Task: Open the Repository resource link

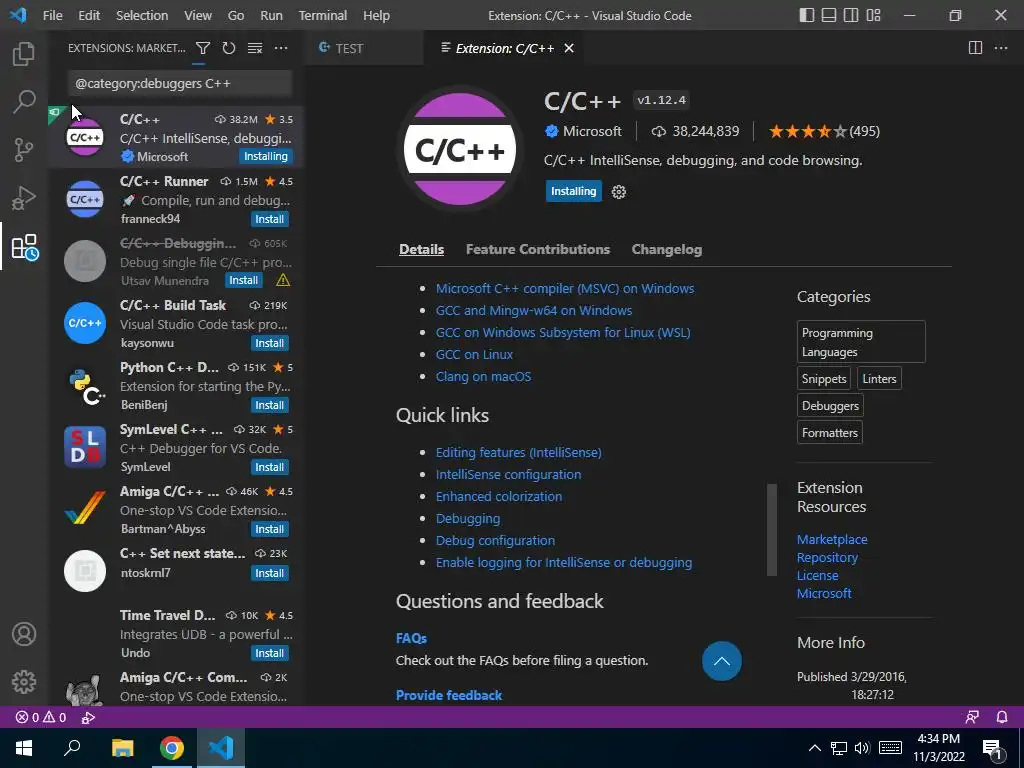Action: coord(827,558)
